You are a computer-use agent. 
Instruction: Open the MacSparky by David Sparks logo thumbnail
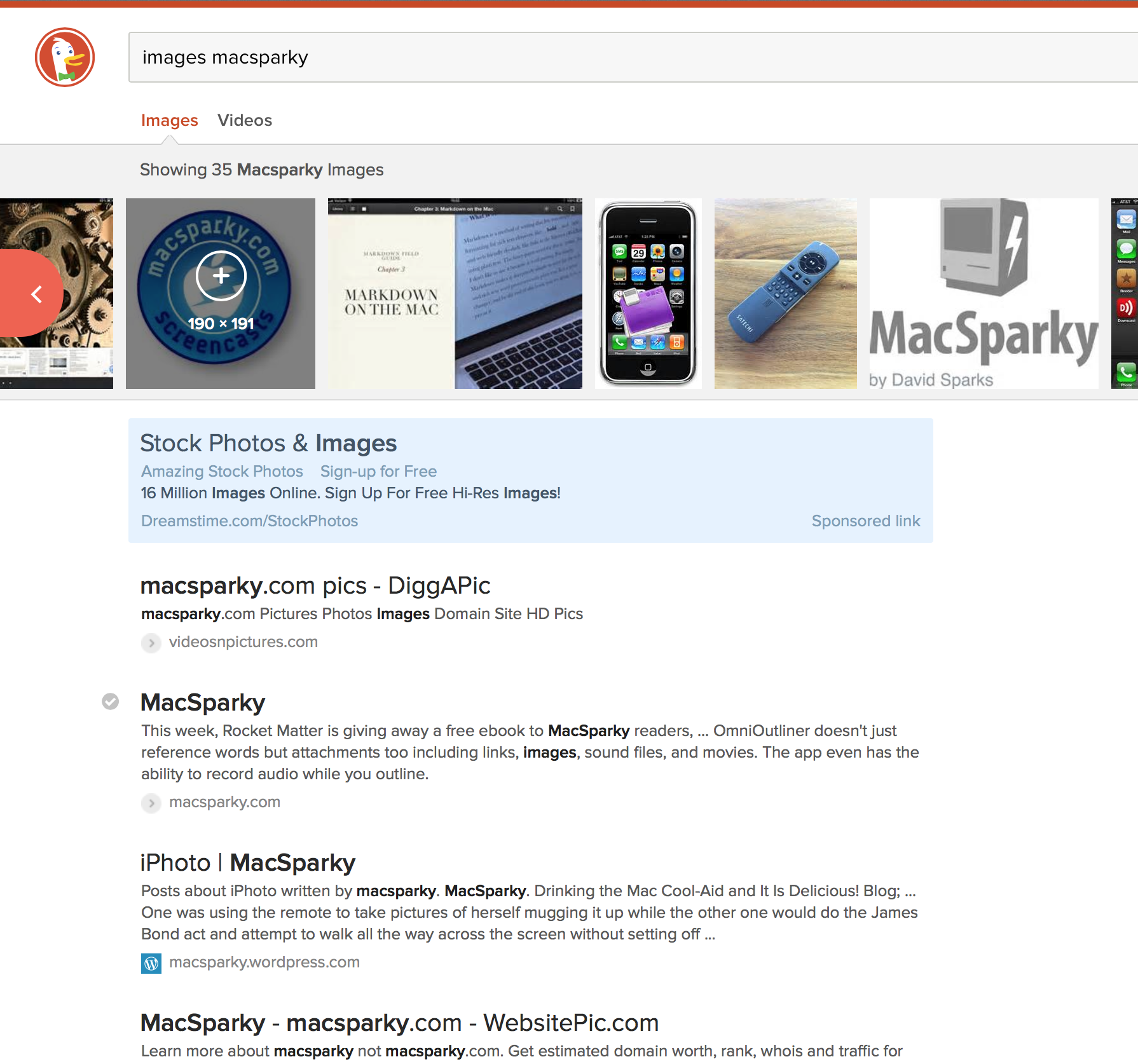(984, 294)
